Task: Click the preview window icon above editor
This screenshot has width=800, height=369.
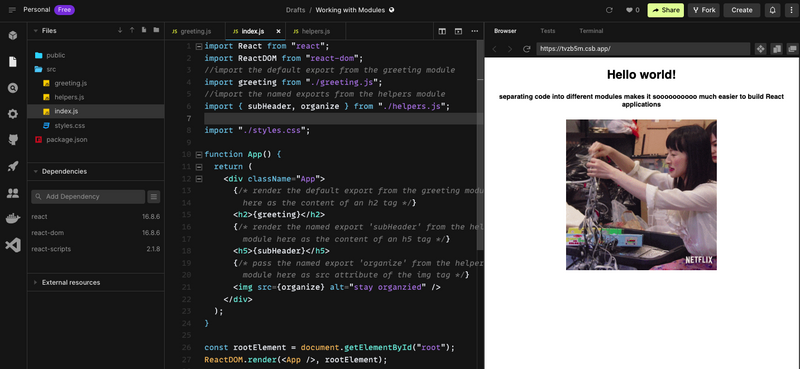Action: (458, 32)
